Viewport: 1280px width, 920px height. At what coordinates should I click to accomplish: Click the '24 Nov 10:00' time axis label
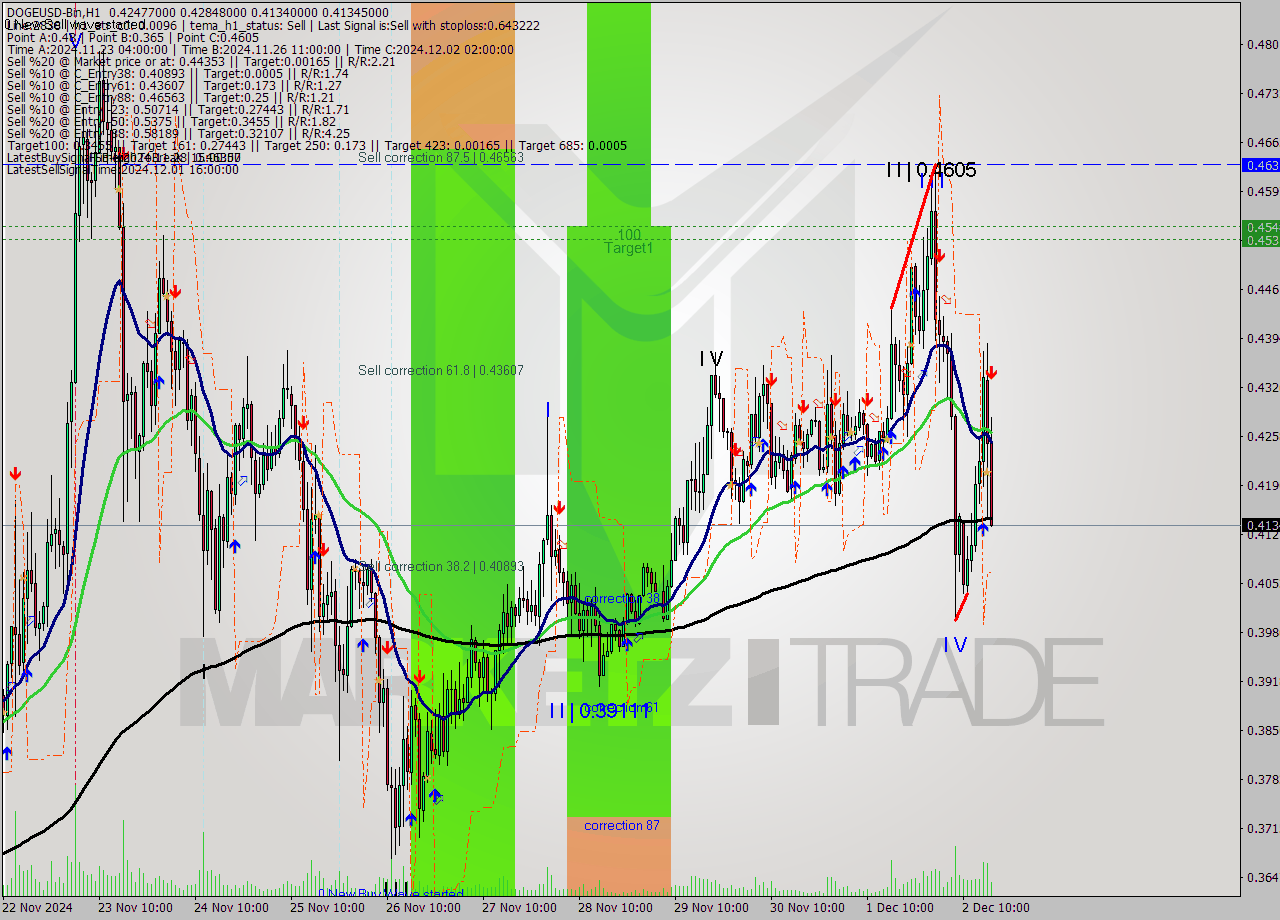231,908
